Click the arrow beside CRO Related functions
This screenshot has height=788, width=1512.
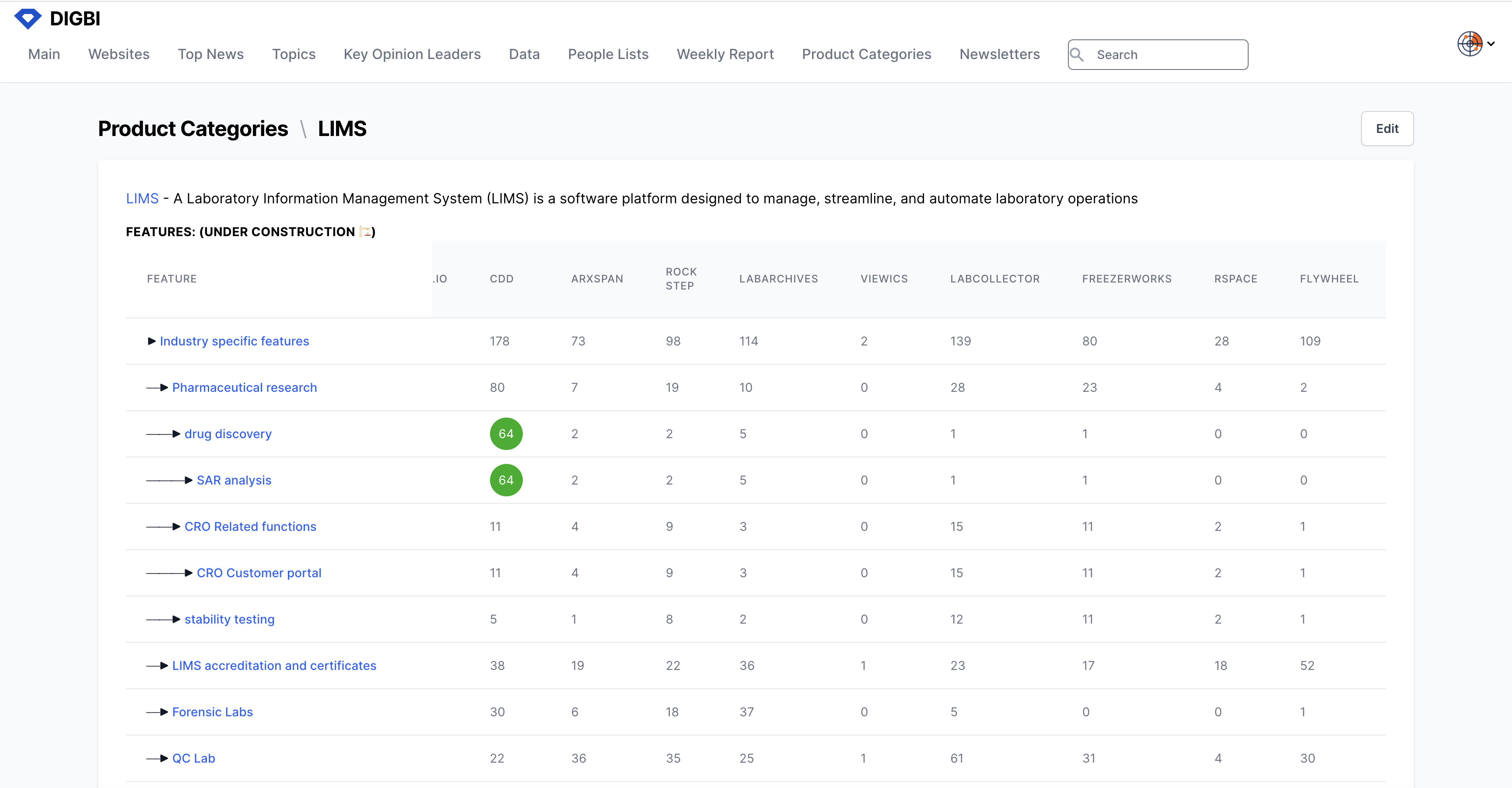[x=163, y=526]
